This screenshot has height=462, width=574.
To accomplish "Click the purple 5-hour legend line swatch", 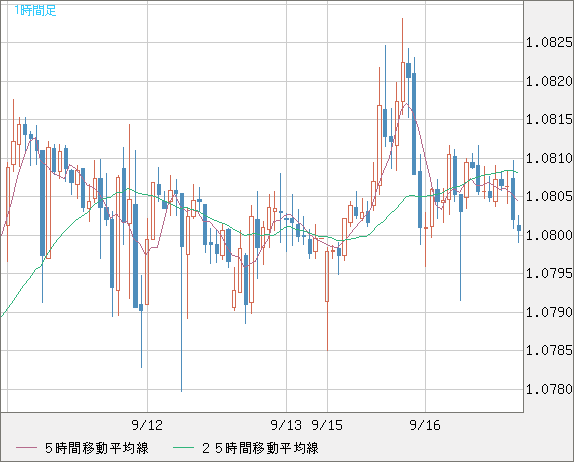I will point(26,448).
